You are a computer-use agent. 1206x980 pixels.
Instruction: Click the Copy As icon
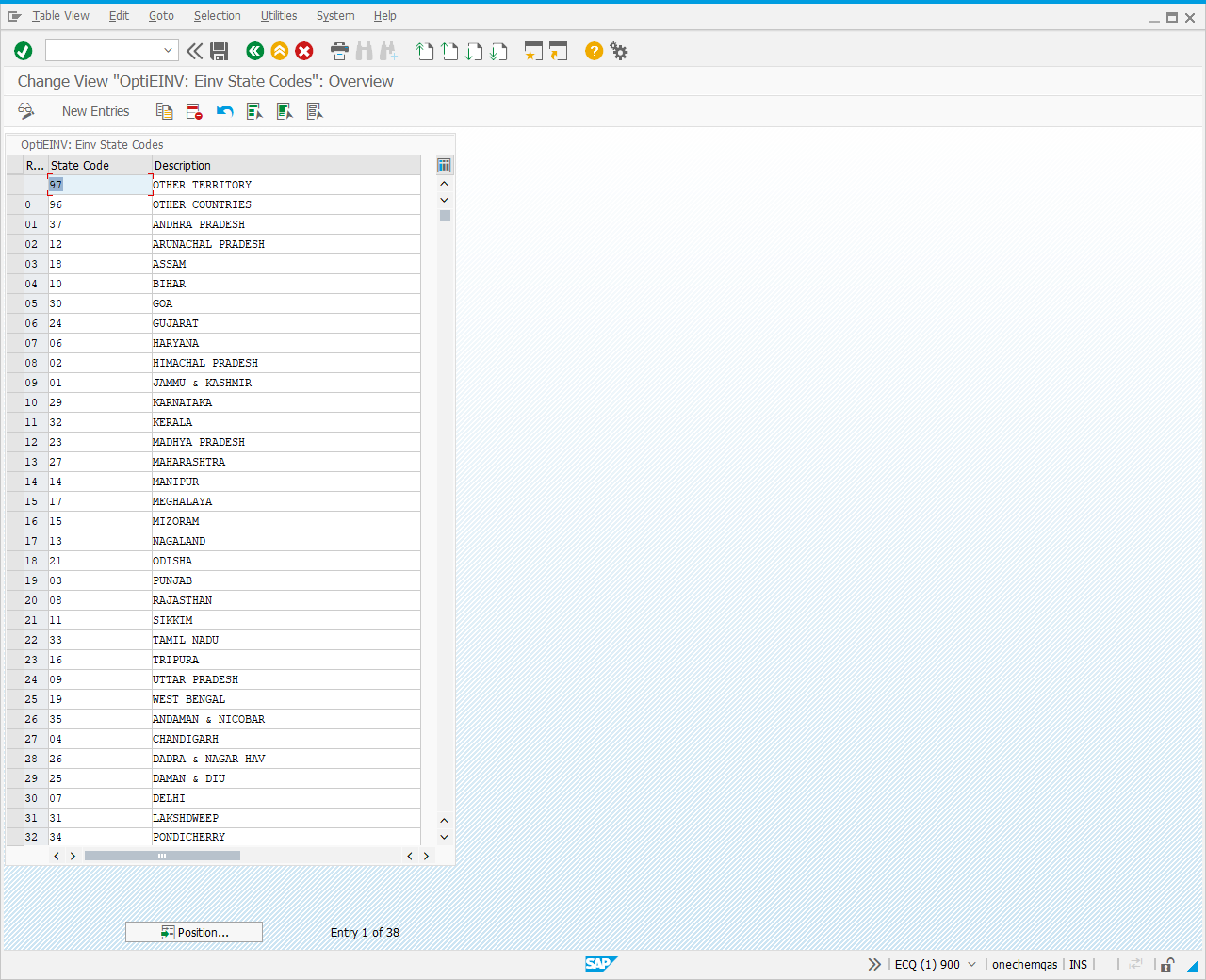click(x=164, y=111)
